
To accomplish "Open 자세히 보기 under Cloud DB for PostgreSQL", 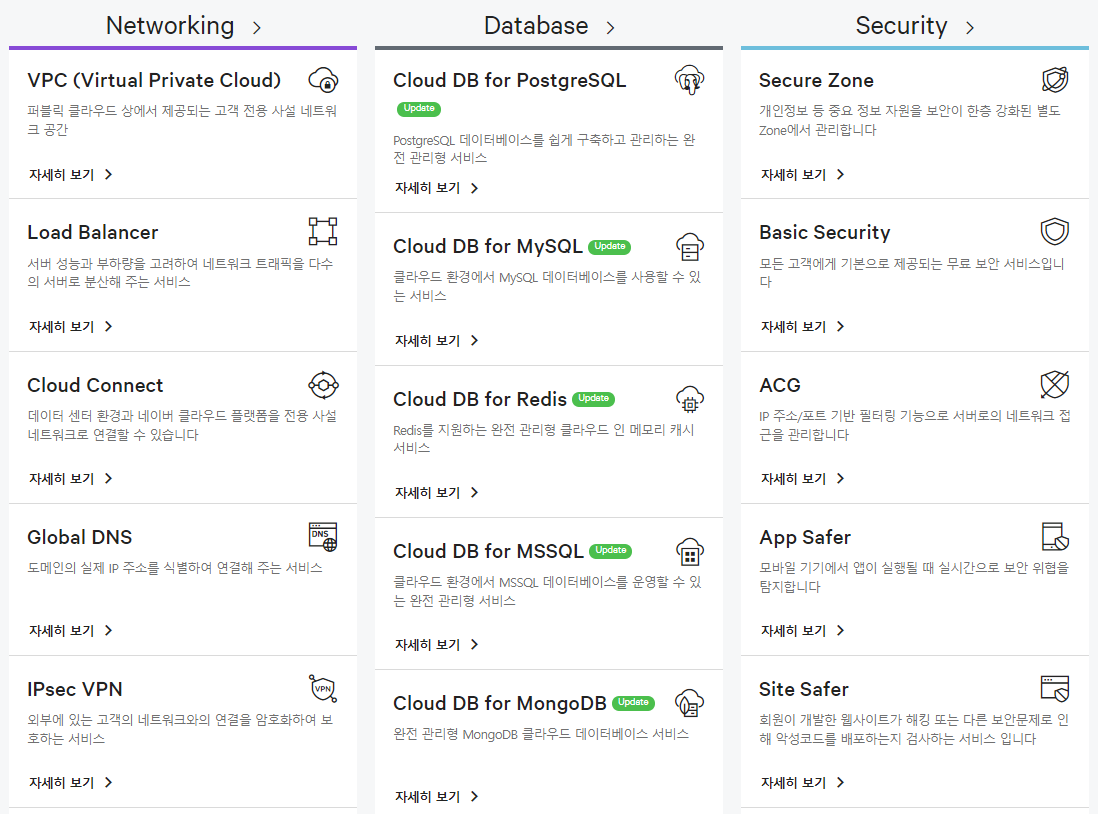I will click(436, 188).
